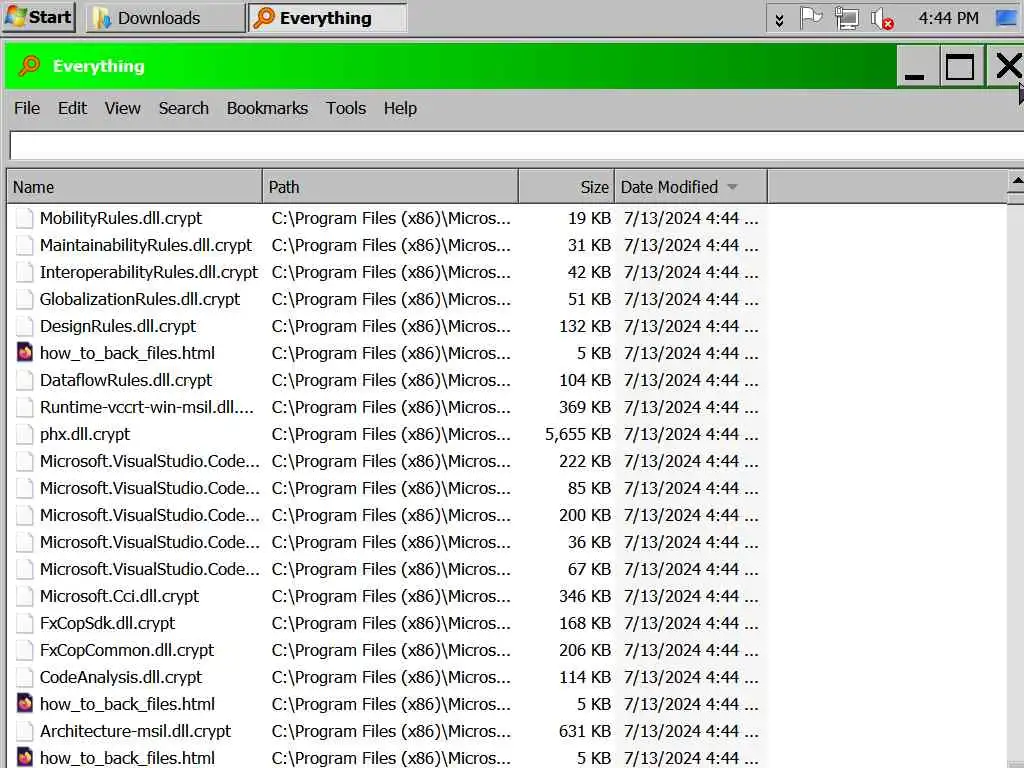Viewport: 1024px width, 768px height.
Task: Select the DesignRules.dll.crypt file name
Action: 118,326
